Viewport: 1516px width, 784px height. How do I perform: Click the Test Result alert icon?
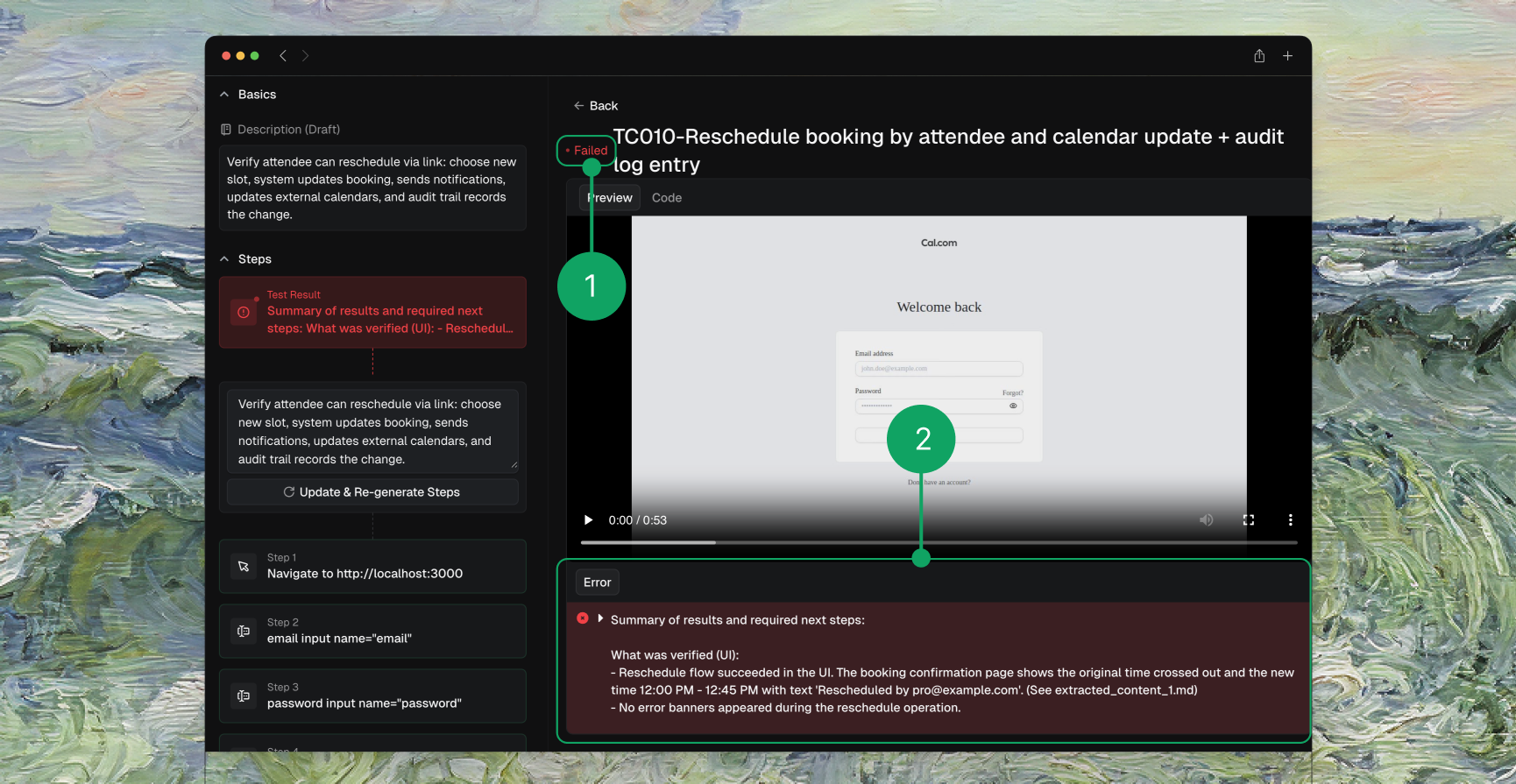click(x=244, y=312)
